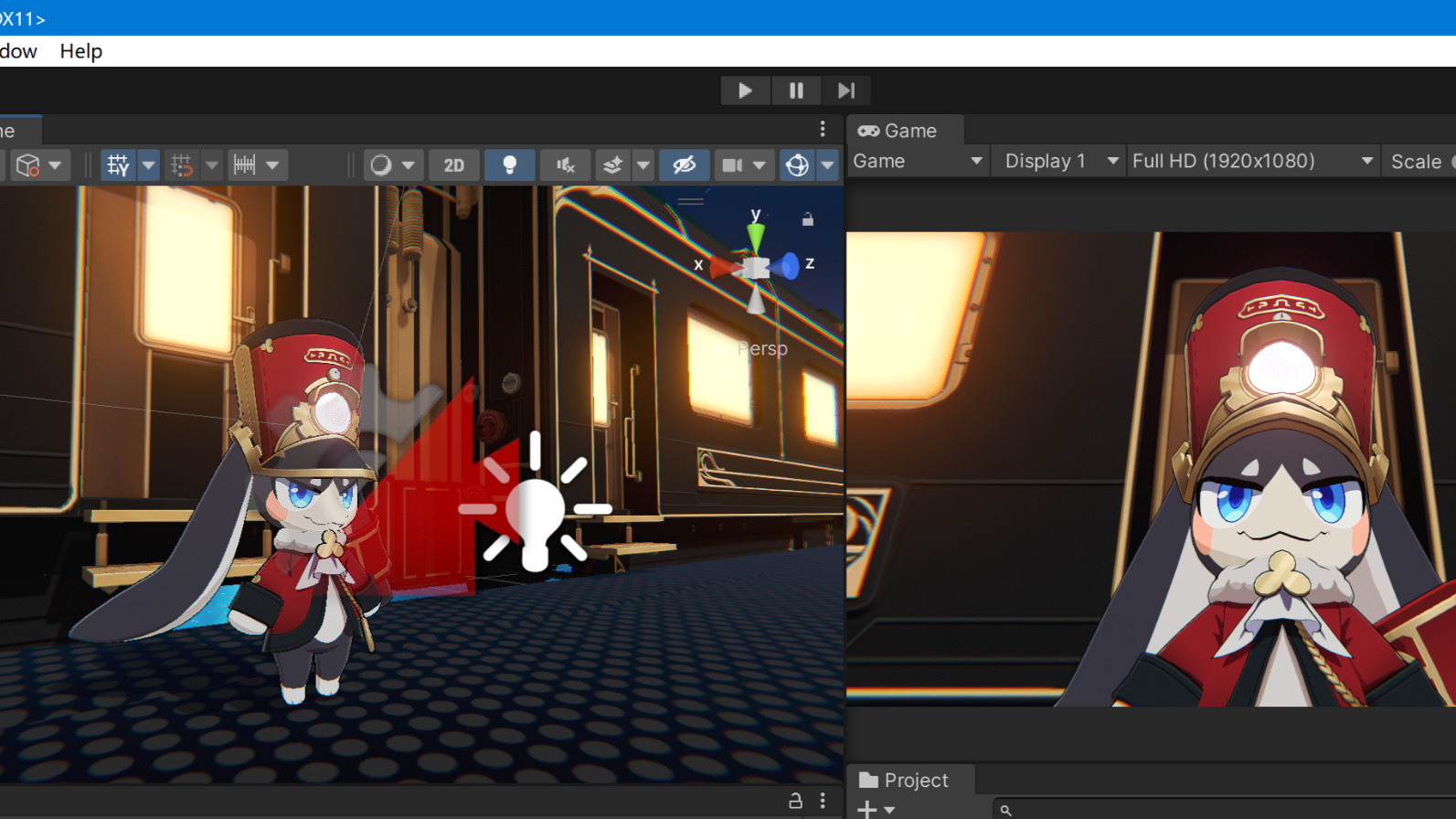Click the grid snapping magnet icon
Viewport: 1456px width, 819px height.
(x=182, y=165)
